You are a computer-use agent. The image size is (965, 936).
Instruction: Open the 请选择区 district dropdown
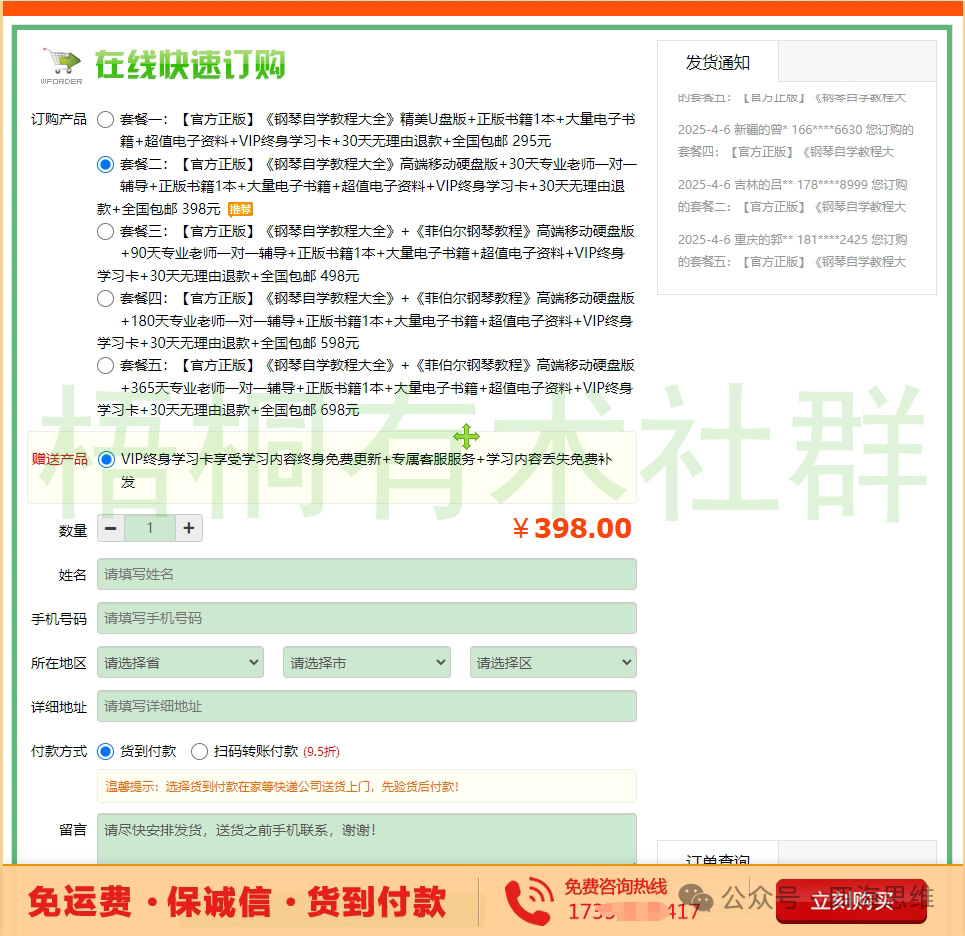point(553,662)
